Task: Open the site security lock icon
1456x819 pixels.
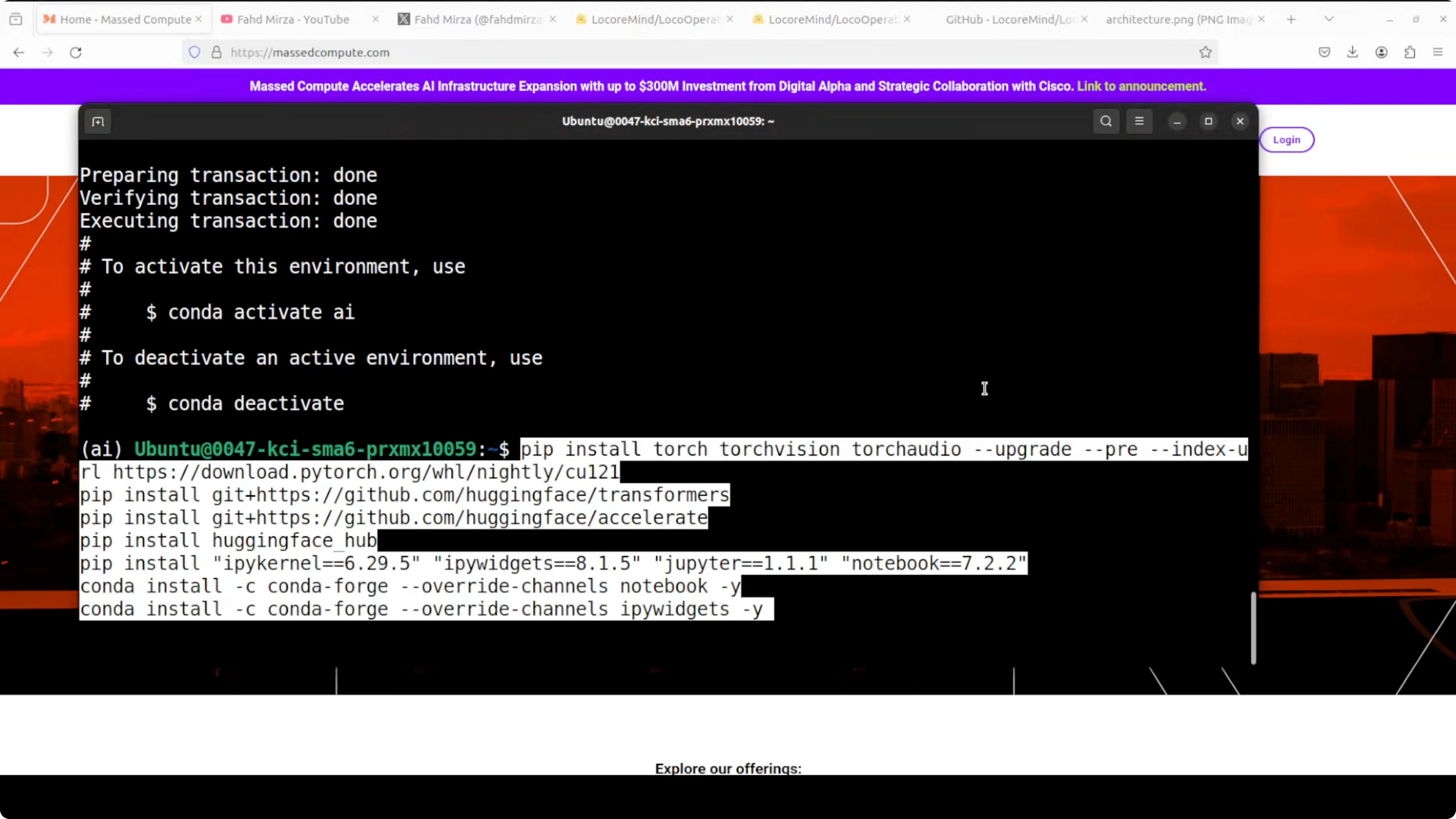Action: click(x=216, y=52)
